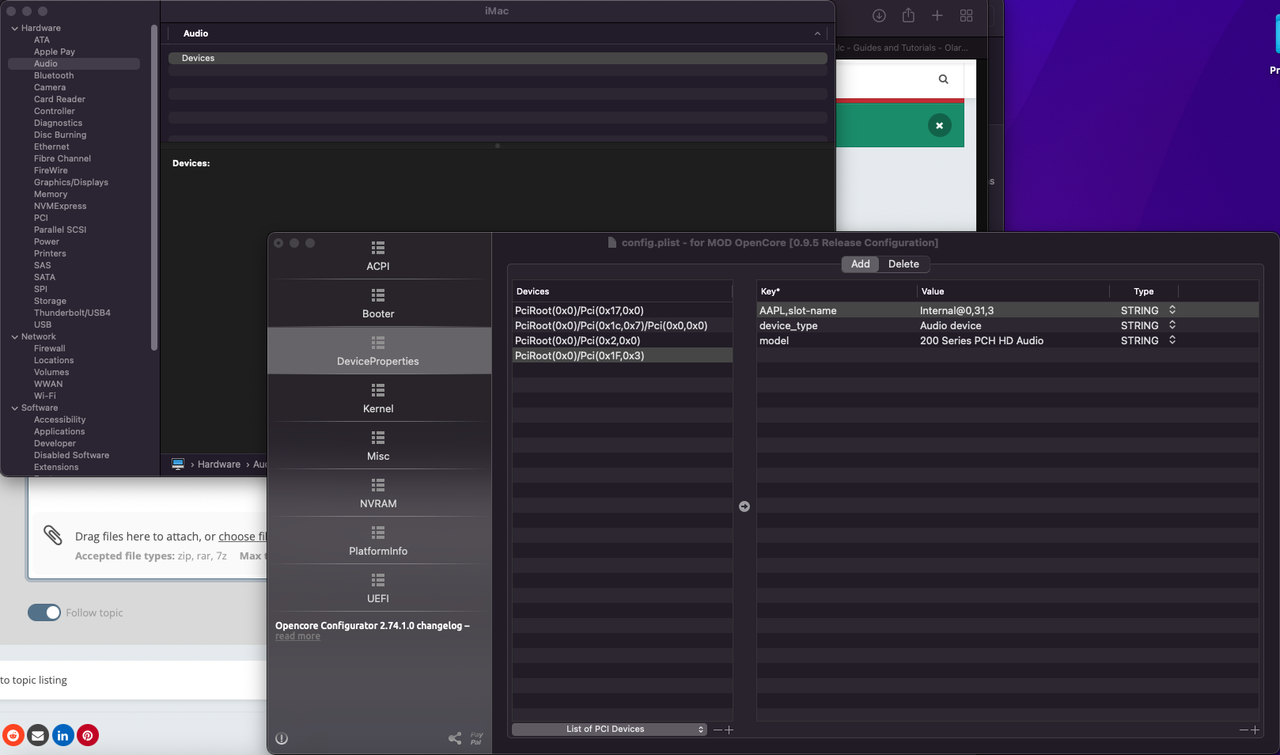Image resolution: width=1280 pixels, height=755 pixels.
Task: Select the DeviceProperties section
Action: tap(378, 351)
